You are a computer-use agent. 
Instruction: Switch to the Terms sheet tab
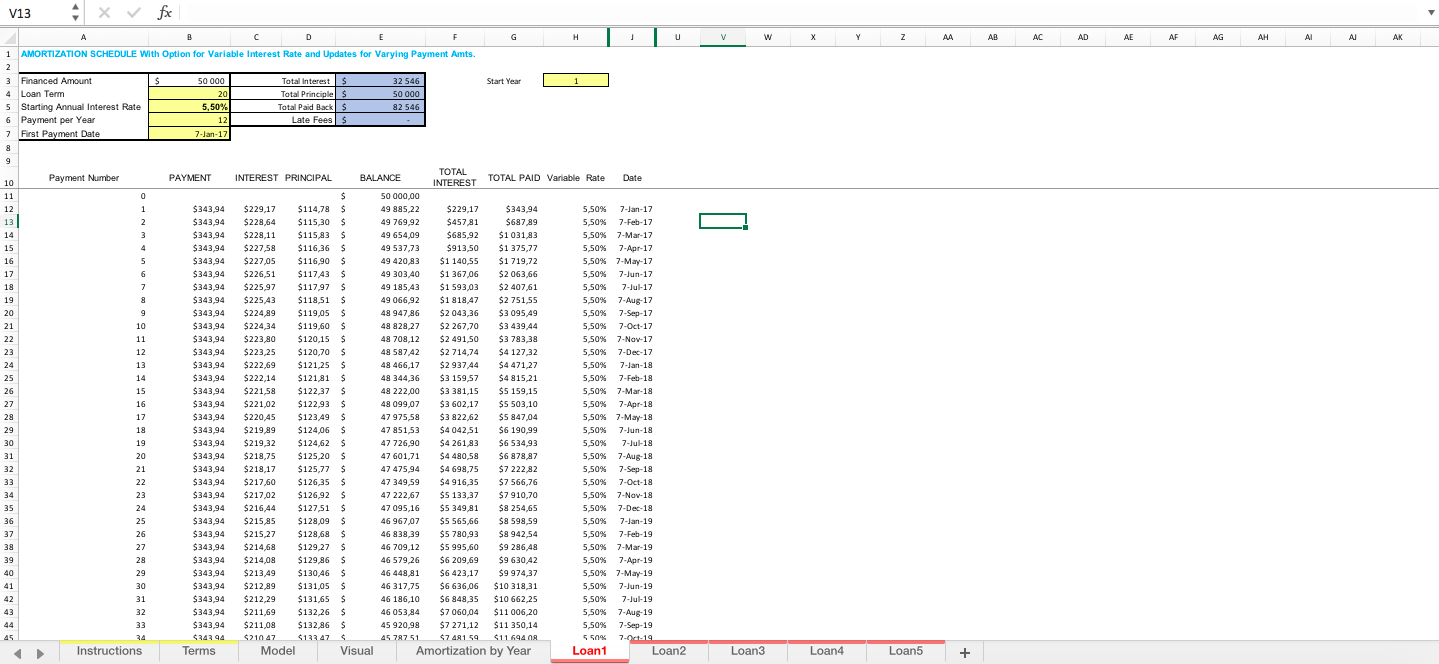pos(198,651)
